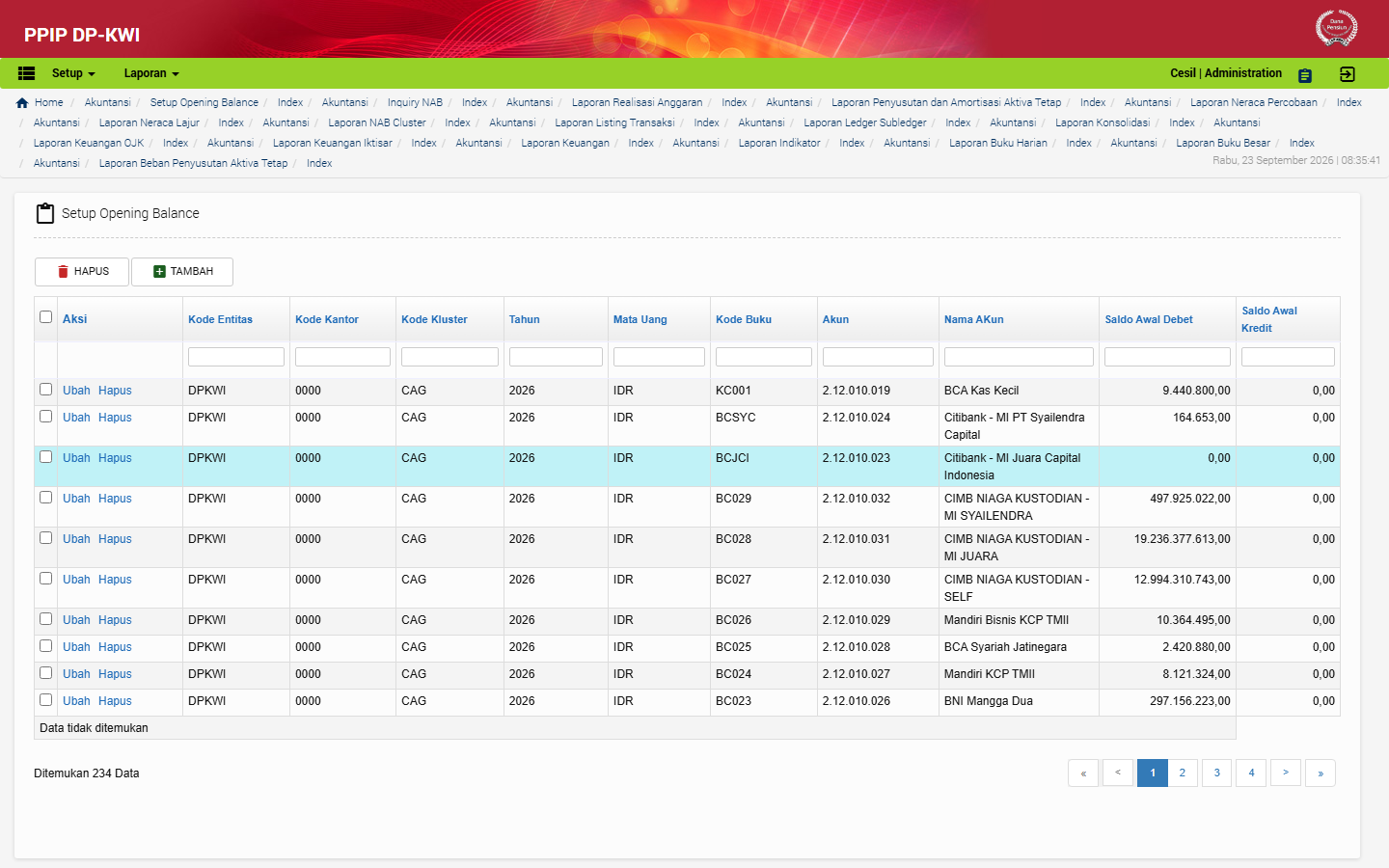Go to first page with double-left arrow
1389x868 pixels.
coord(1083,773)
